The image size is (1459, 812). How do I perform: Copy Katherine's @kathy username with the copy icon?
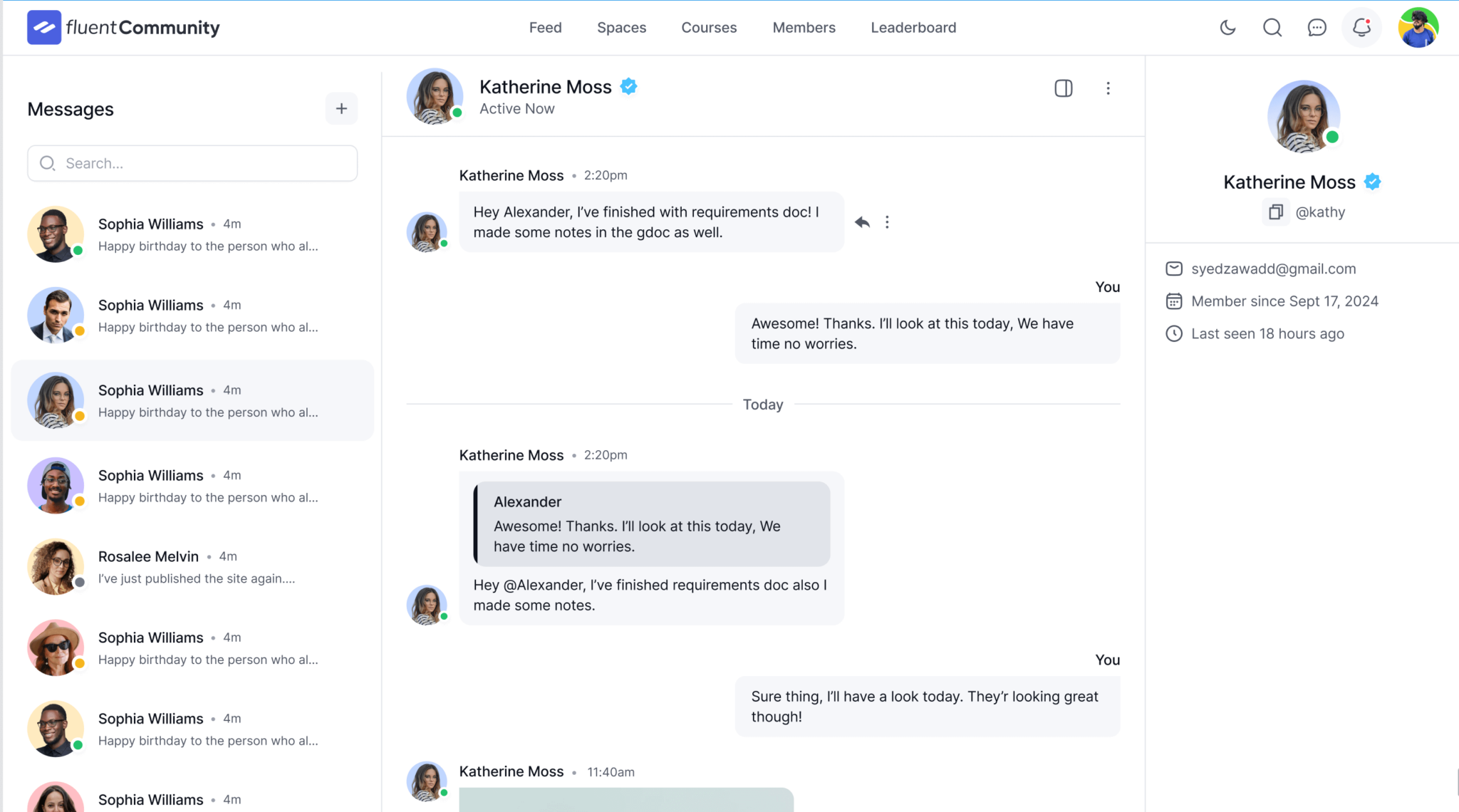[x=1275, y=212]
